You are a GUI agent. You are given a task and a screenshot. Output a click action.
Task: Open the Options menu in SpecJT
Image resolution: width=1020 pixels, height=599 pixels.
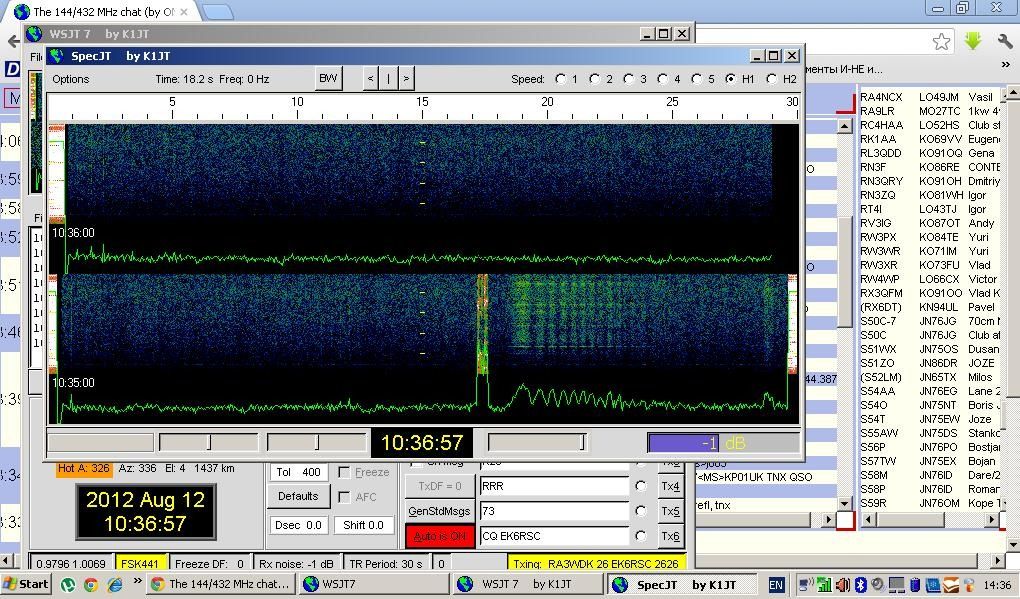click(x=71, y=79)
